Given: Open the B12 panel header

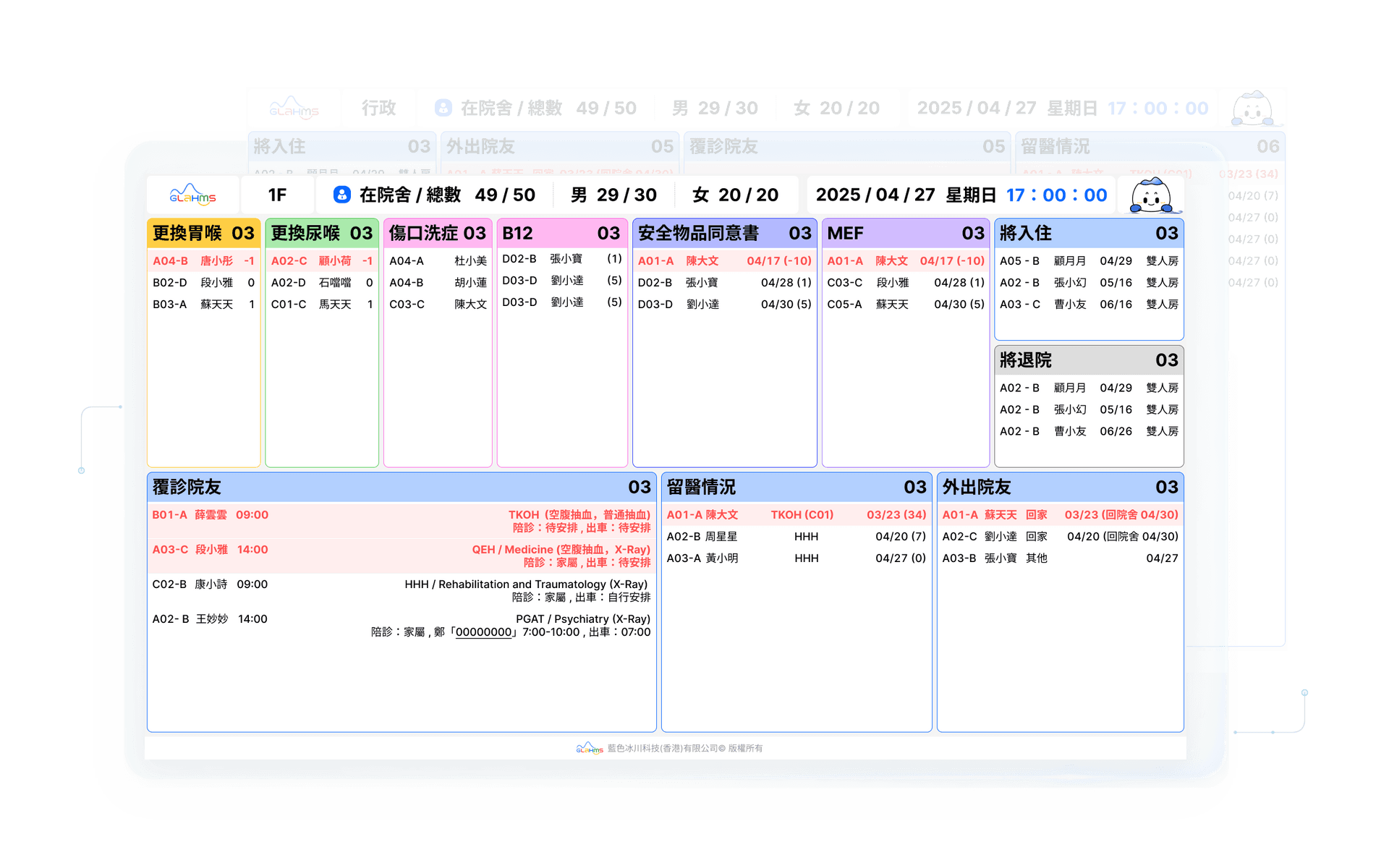Looking at the screenshot, I should pyautogui.click(x=562, y=233).
